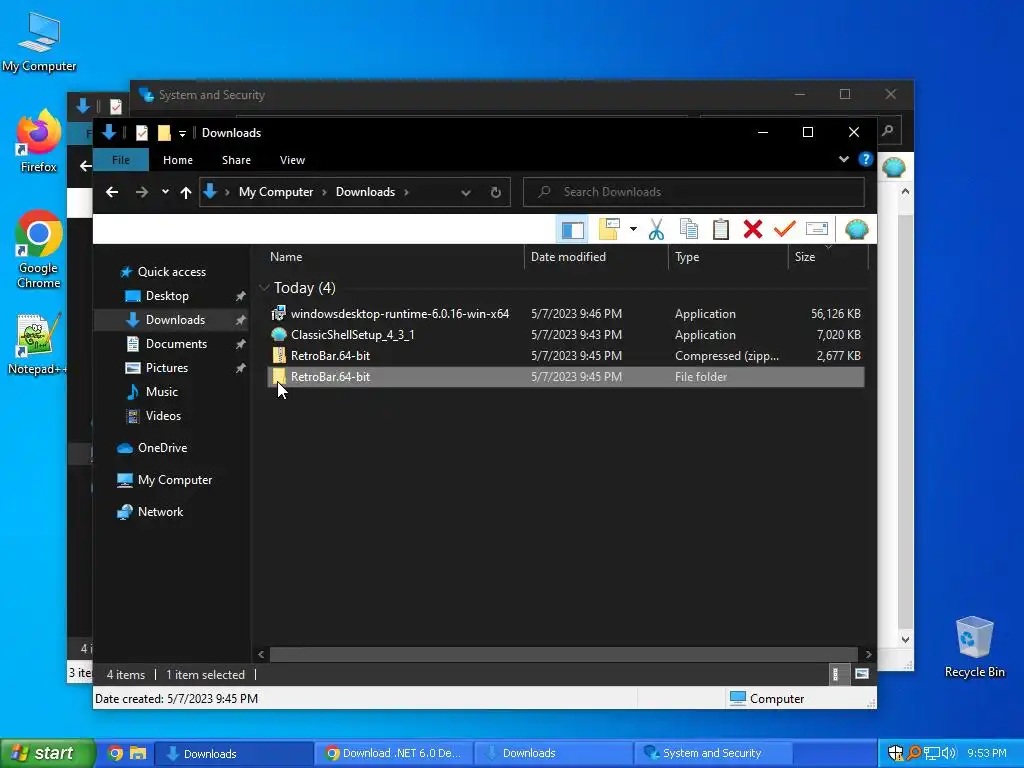This screenshot has height=768, width=1024.
Task: Open Classic Shell settings shell icon
Action: [x=856, y=230]
